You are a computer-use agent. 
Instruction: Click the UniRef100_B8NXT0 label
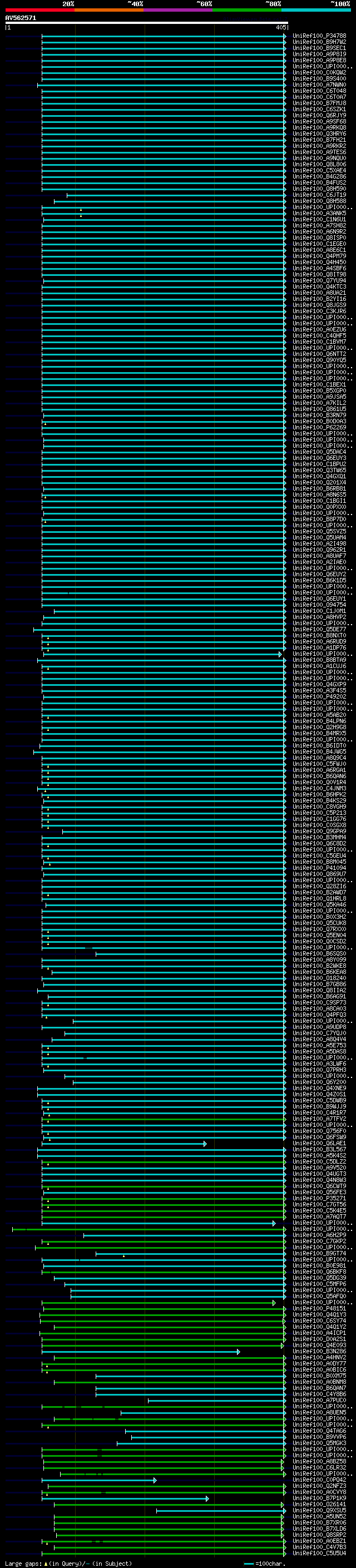(319, 635)
